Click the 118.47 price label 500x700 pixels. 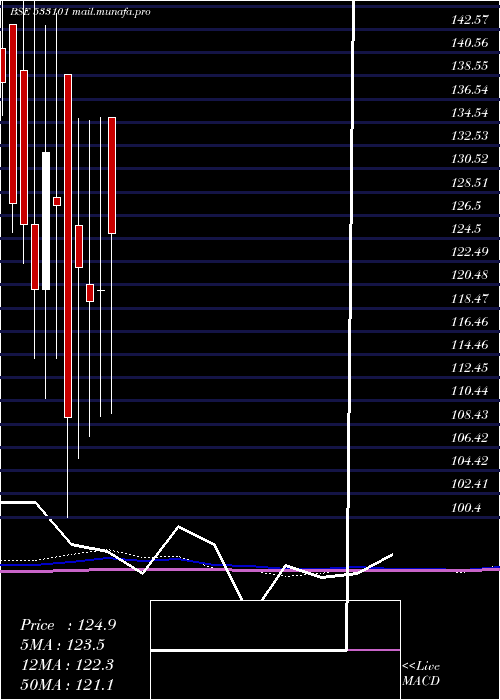[469, 298]
